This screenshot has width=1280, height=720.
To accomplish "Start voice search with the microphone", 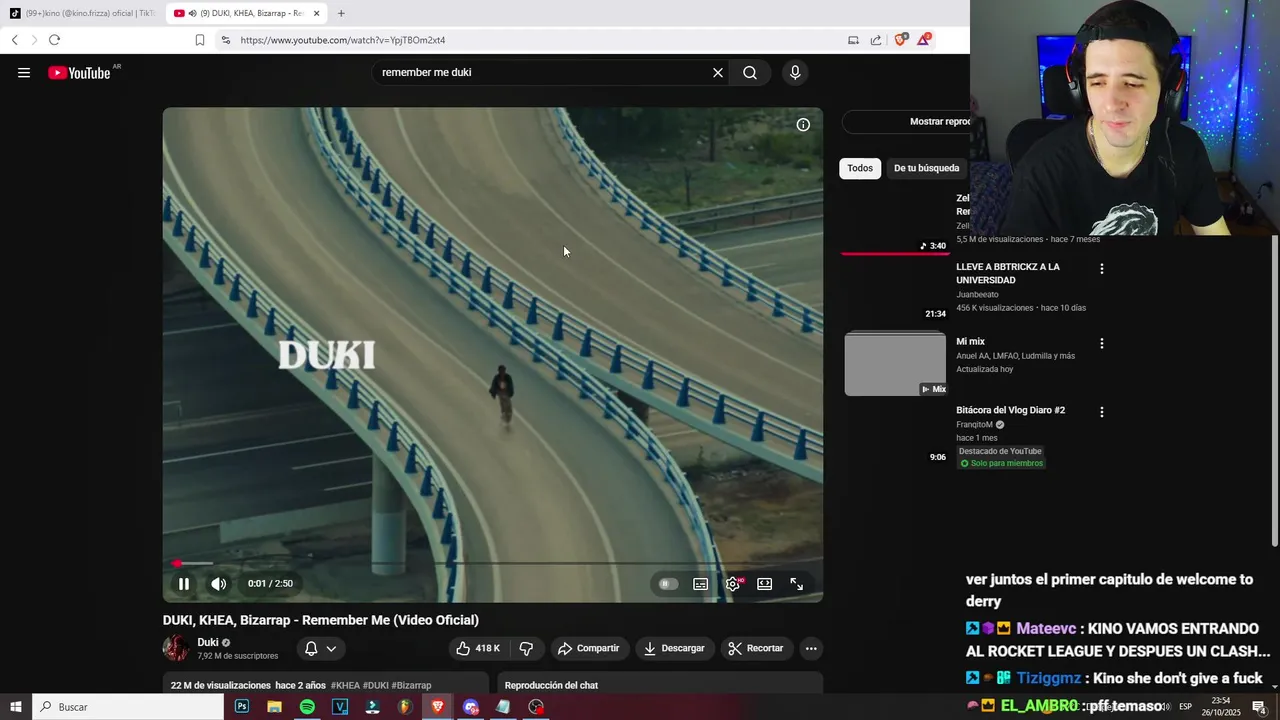I will coord(795,72).
